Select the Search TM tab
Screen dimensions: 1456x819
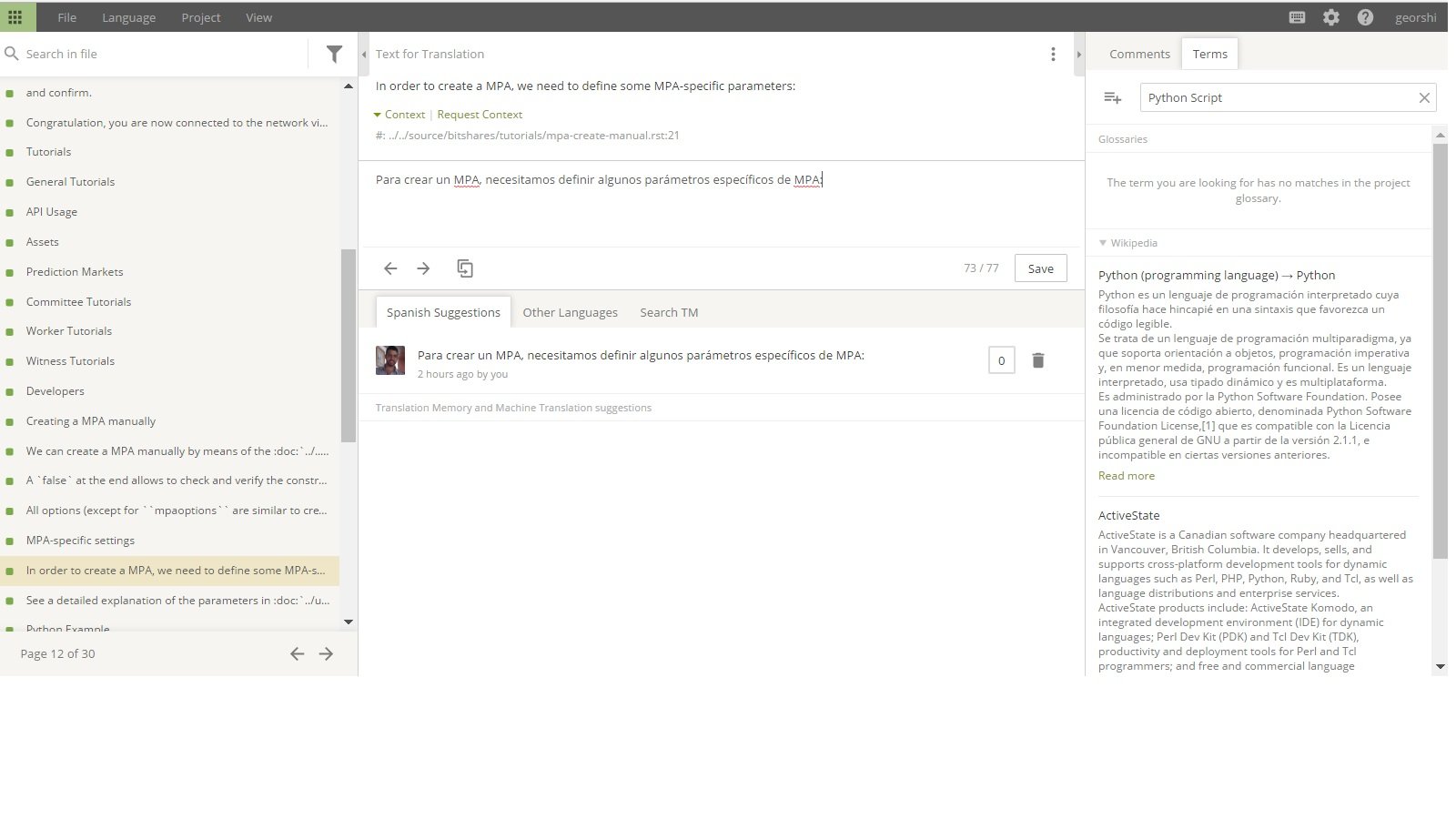coord(669,312)
